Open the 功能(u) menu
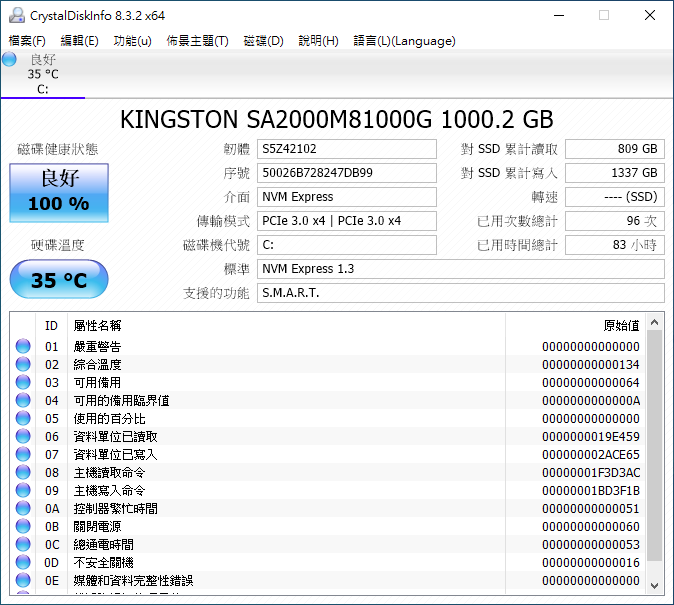 (132, 41)
